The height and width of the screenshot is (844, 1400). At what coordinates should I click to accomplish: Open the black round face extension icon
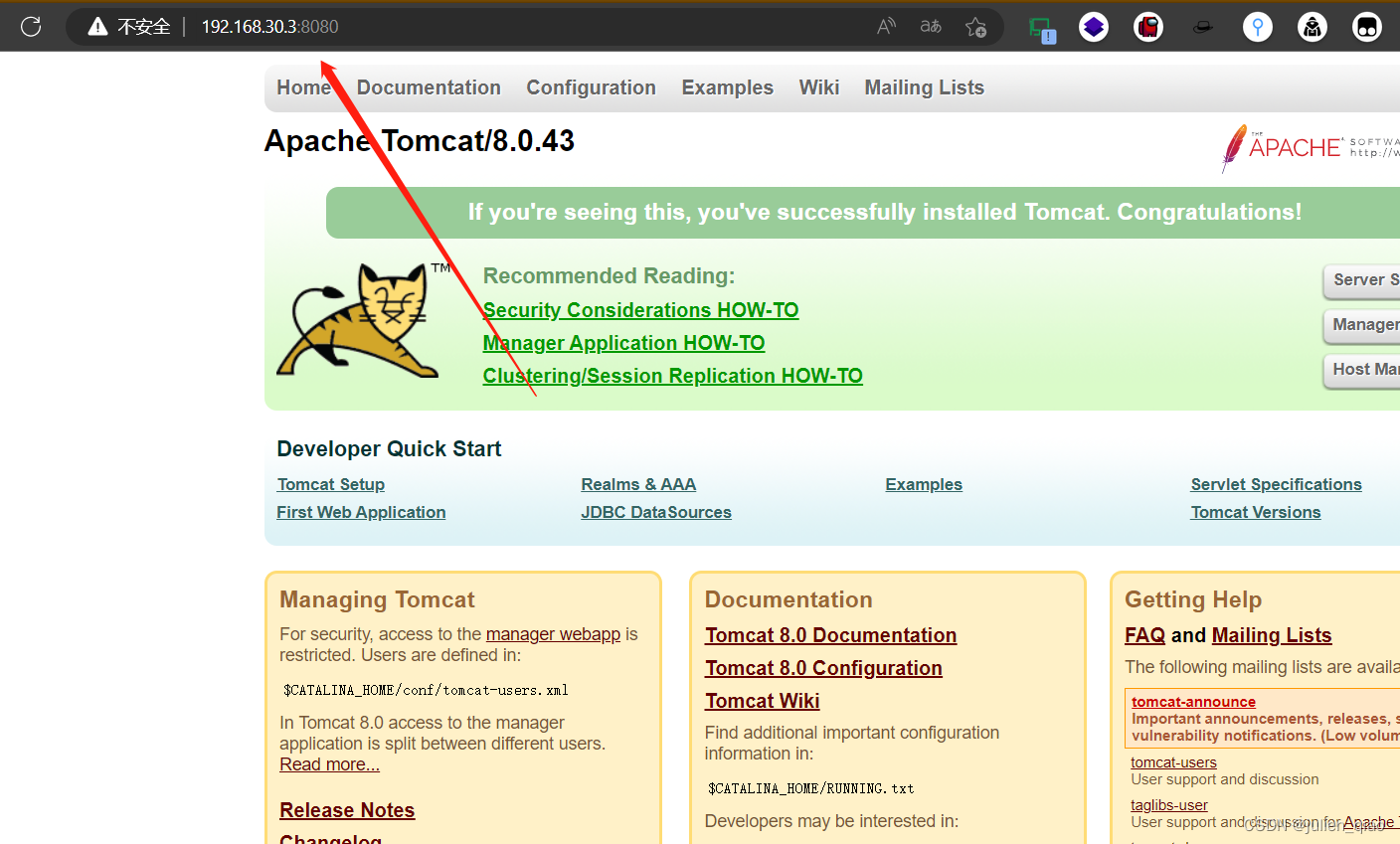pos(1367,27)
